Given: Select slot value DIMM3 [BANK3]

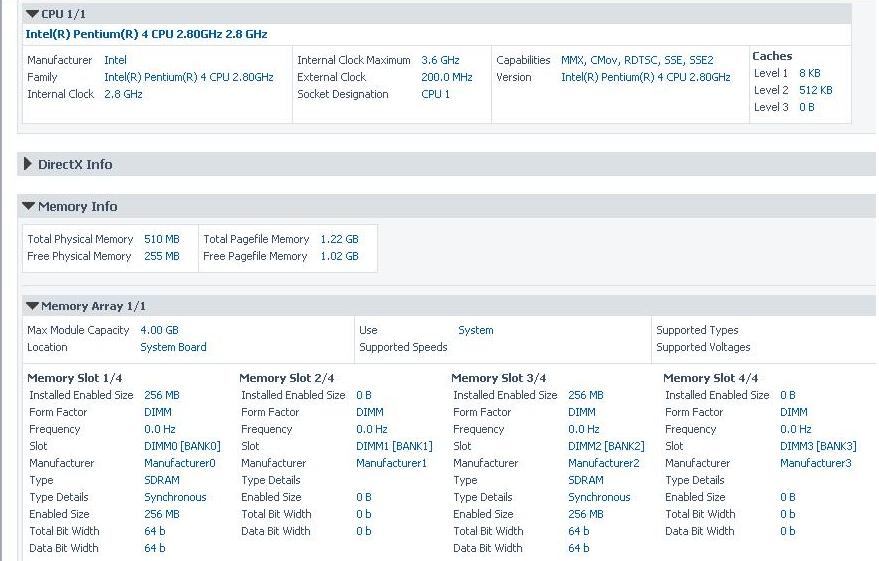Looking at the screenshot, I should point(818,446).
